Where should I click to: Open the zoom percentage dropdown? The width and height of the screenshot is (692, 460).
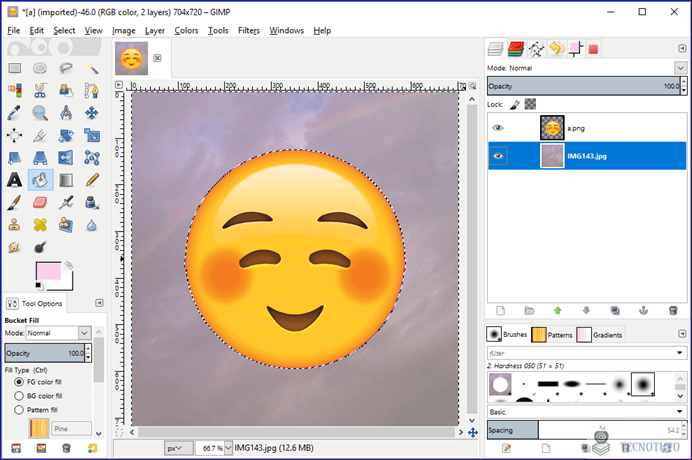tap(228, 448)
